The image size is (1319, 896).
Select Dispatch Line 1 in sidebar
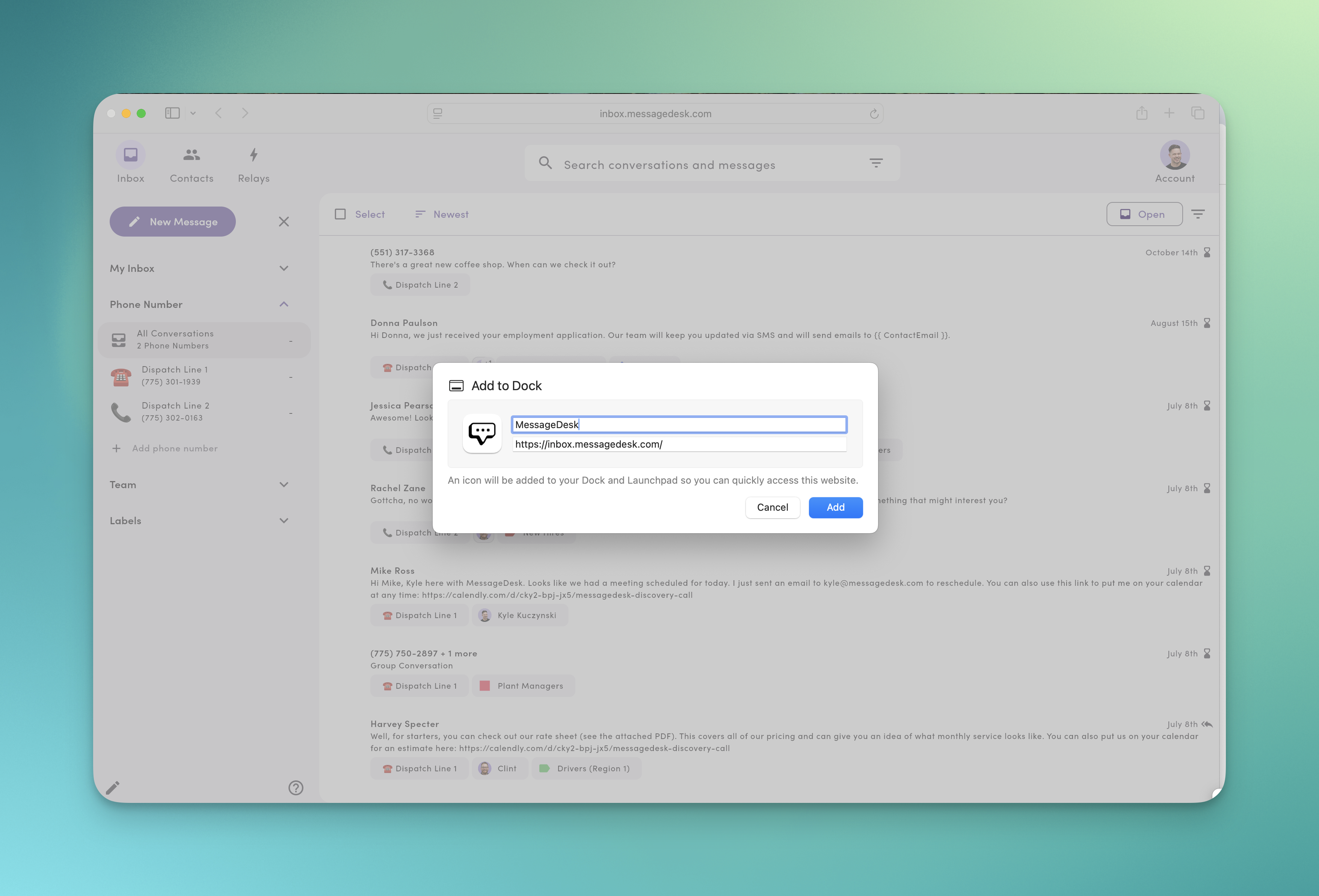(x=175, y=376)
